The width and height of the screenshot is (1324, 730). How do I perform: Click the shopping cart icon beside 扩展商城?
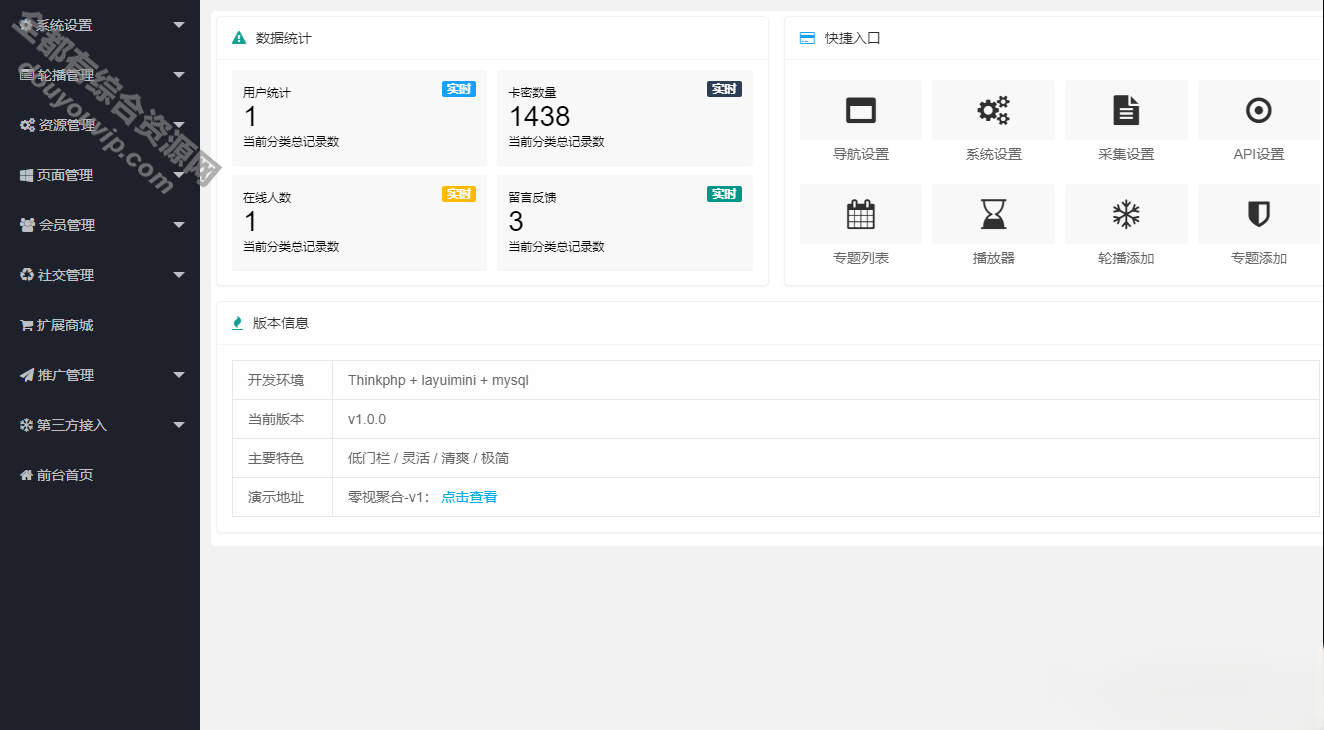(x=27, y=325)
